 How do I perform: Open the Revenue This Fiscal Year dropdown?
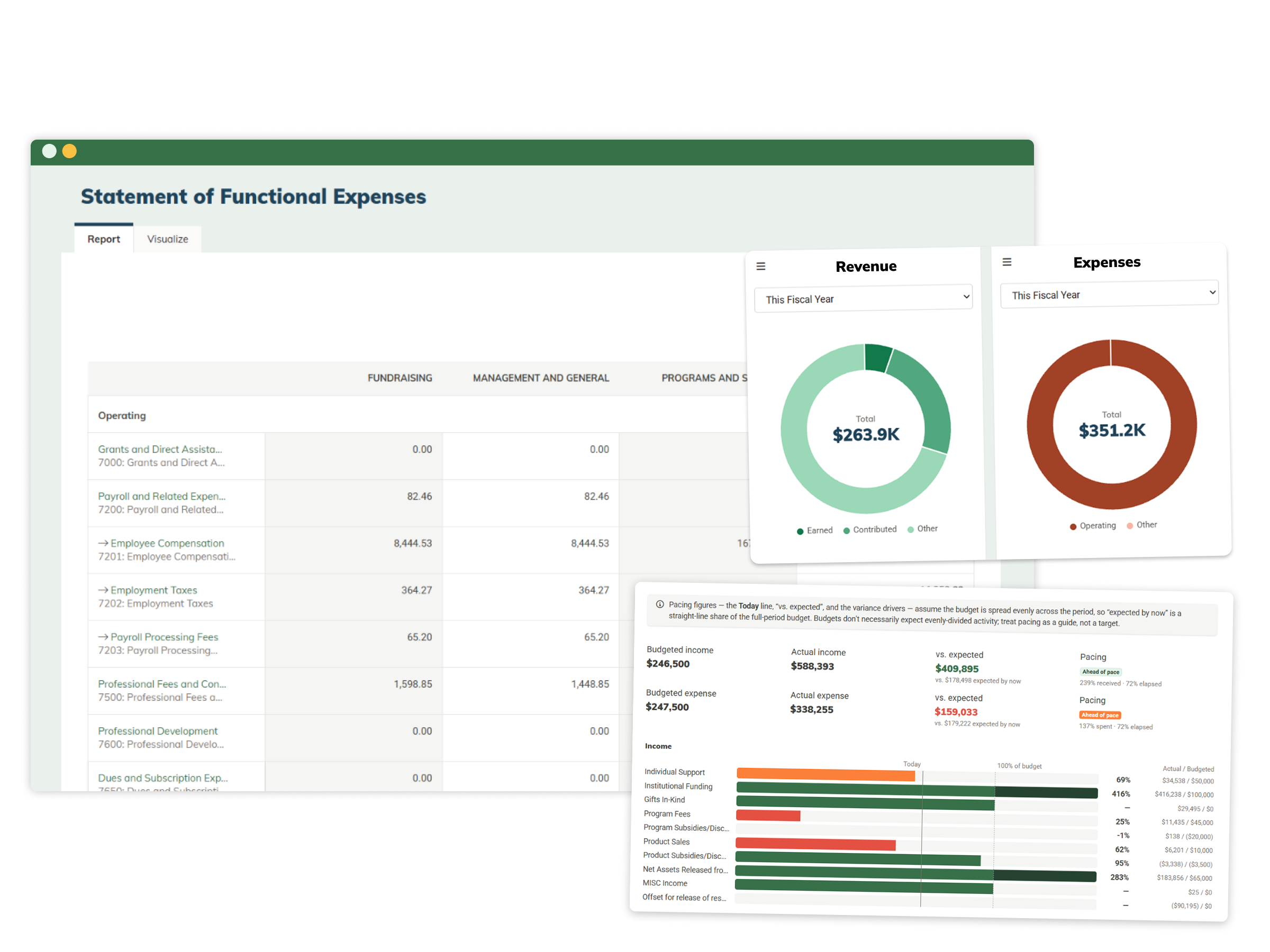[863, 298]
